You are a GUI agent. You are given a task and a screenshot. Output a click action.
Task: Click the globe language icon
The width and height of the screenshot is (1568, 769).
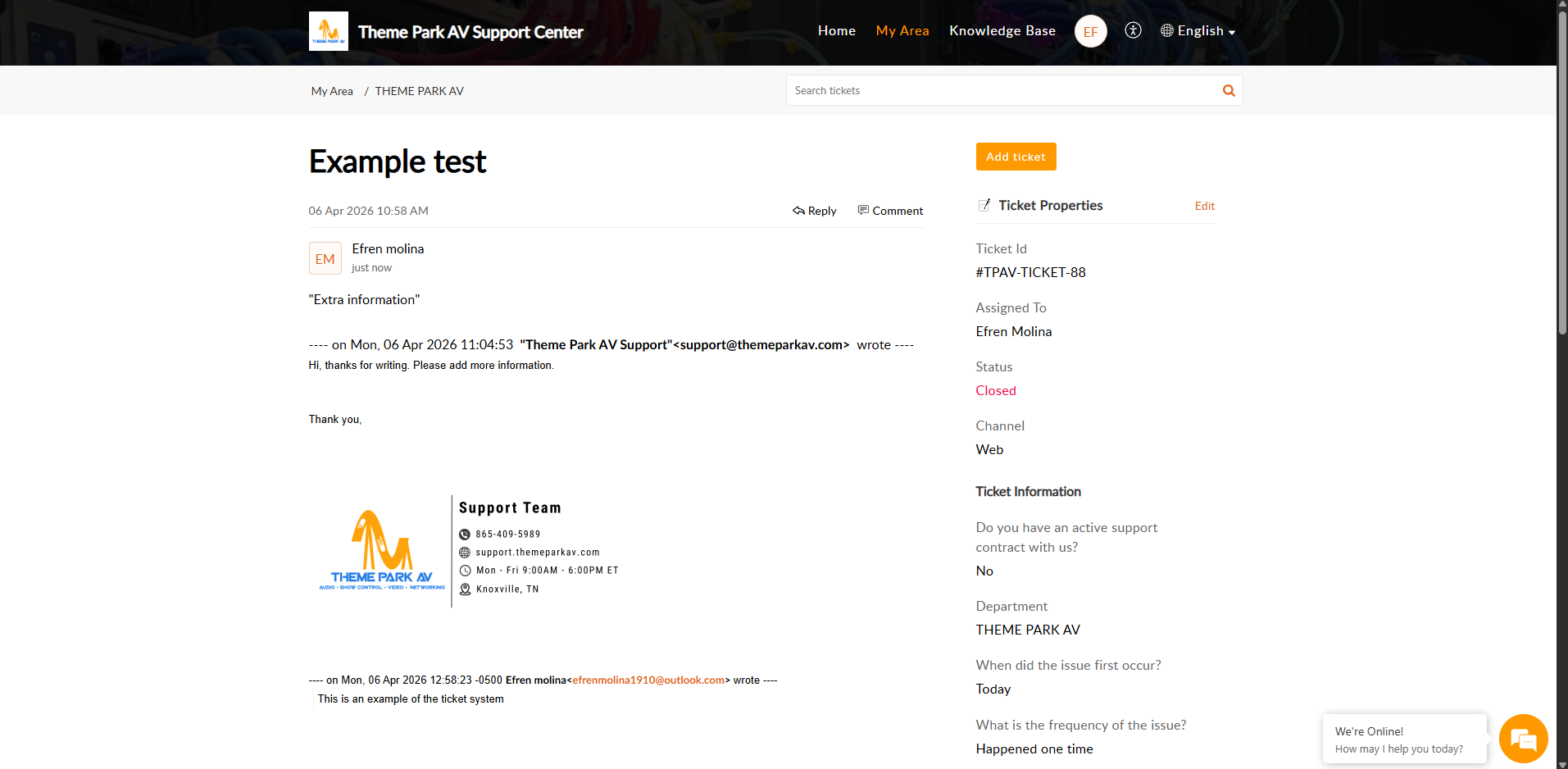(1167, 30)
